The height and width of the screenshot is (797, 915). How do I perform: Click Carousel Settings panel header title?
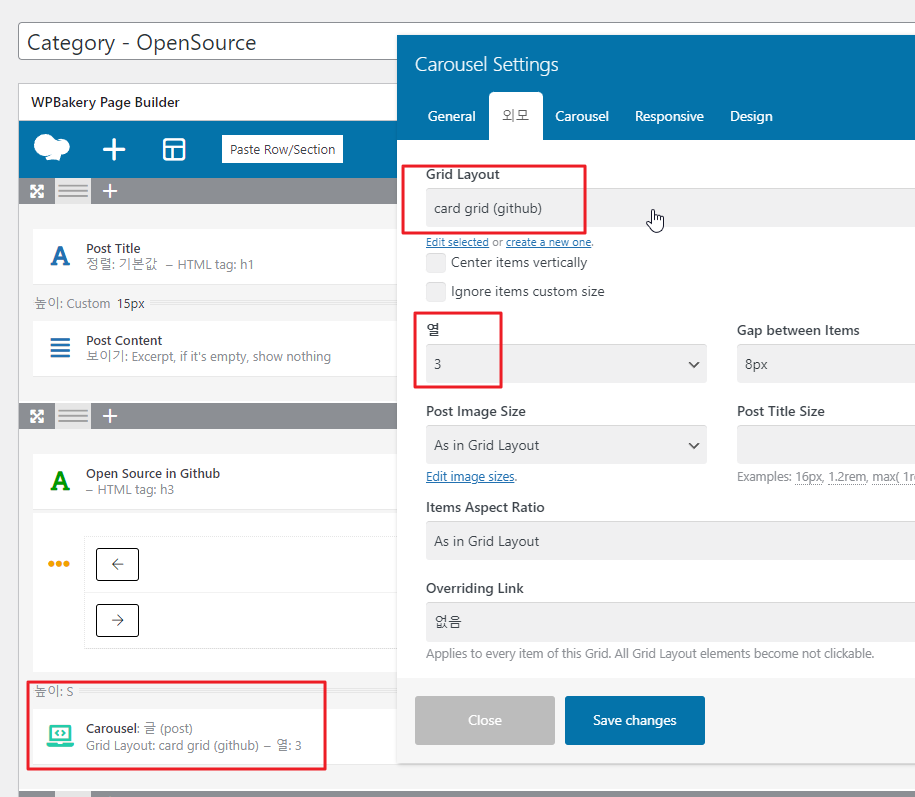click(x=487, y=64)
